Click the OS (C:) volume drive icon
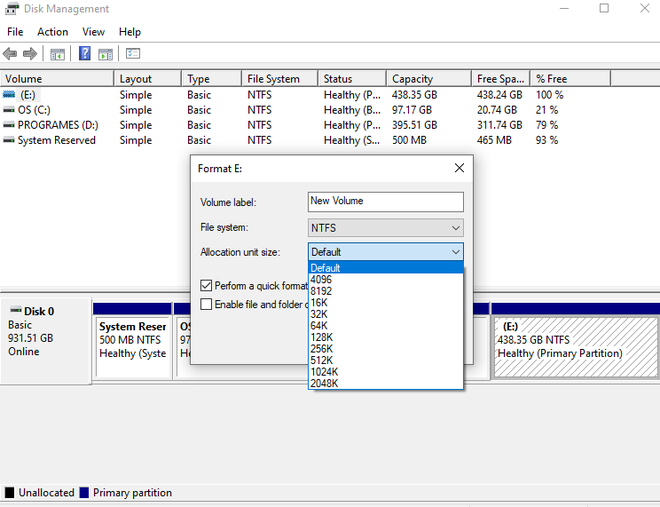Image resolution: width=660 pixels, height=507 pixels. 9,110
